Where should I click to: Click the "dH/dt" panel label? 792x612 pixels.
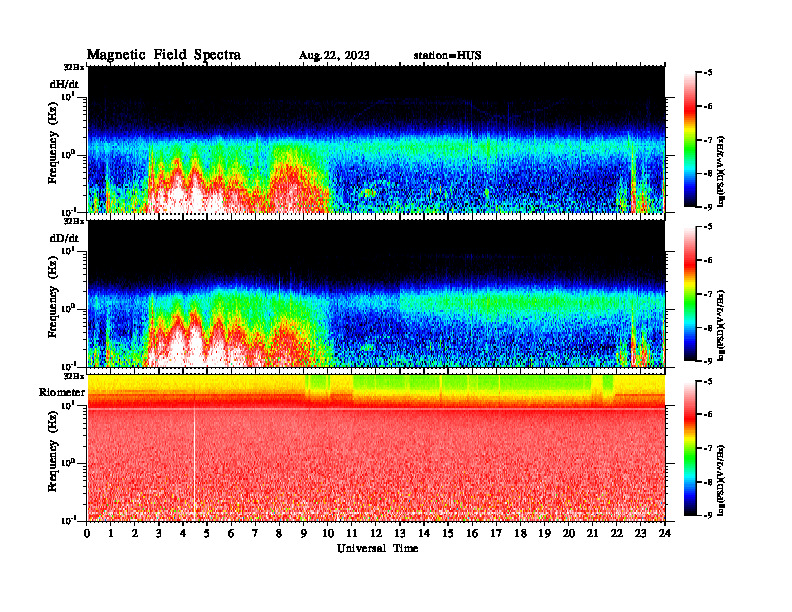click(64, 84)
